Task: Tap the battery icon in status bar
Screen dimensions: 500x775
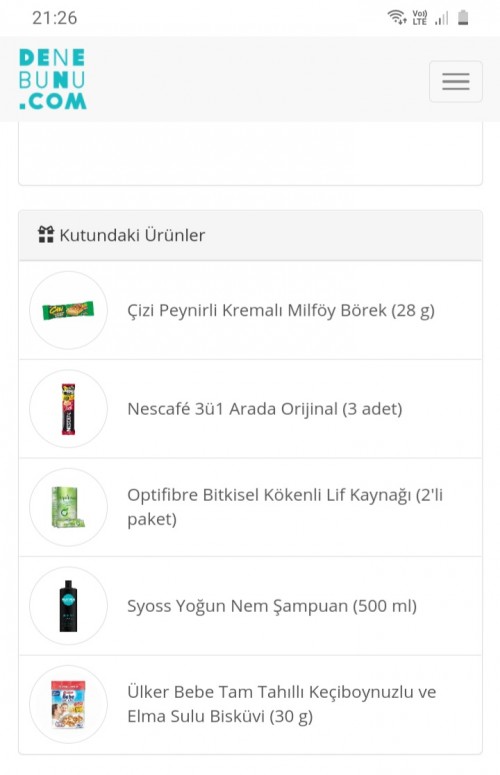Action: click(x=463, y=17)
